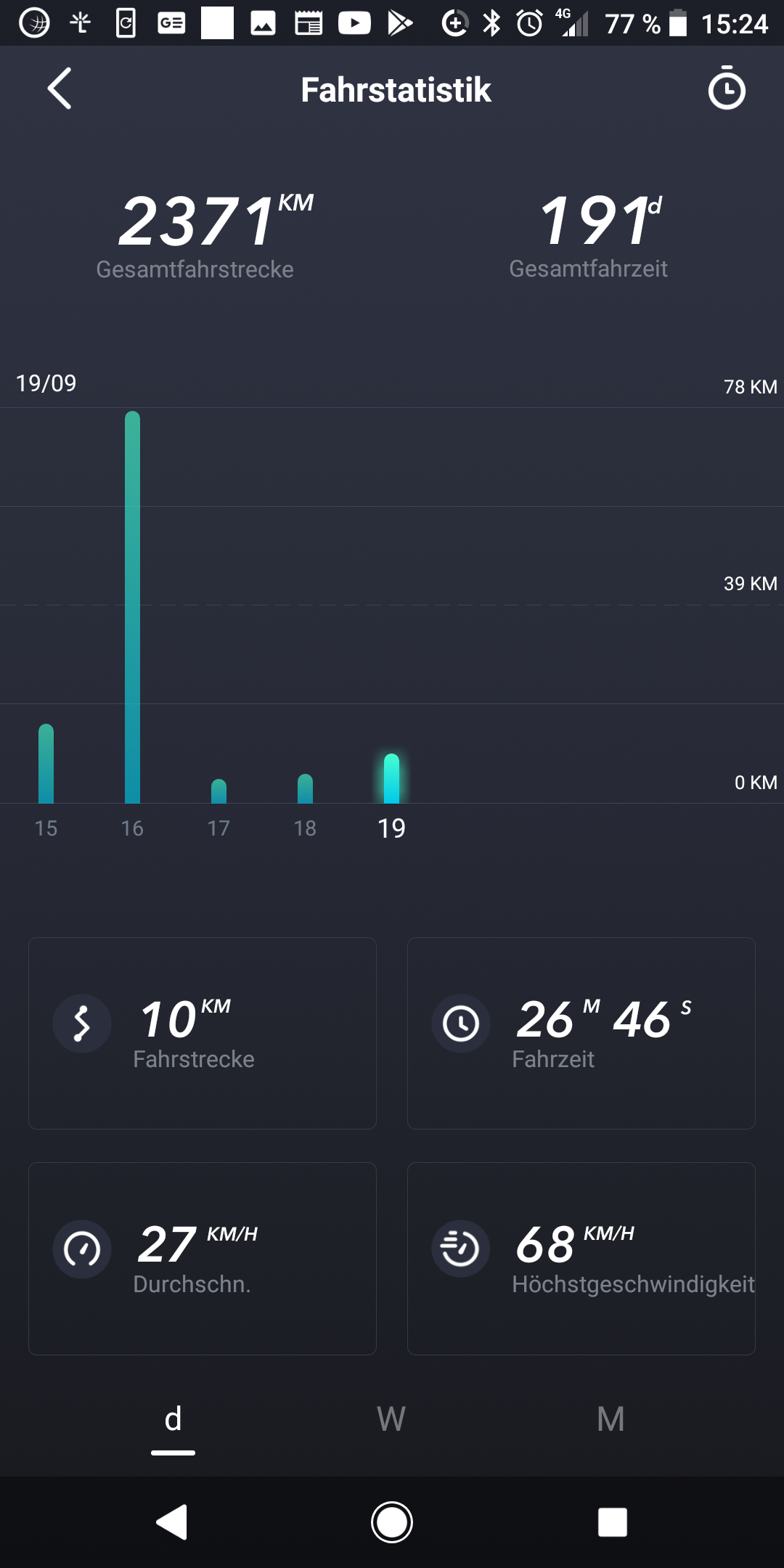This screenshot has height=1568, width=784.
Task: Tap the Durchschn. speedometer icon
Action: (x=82, y=1249)
